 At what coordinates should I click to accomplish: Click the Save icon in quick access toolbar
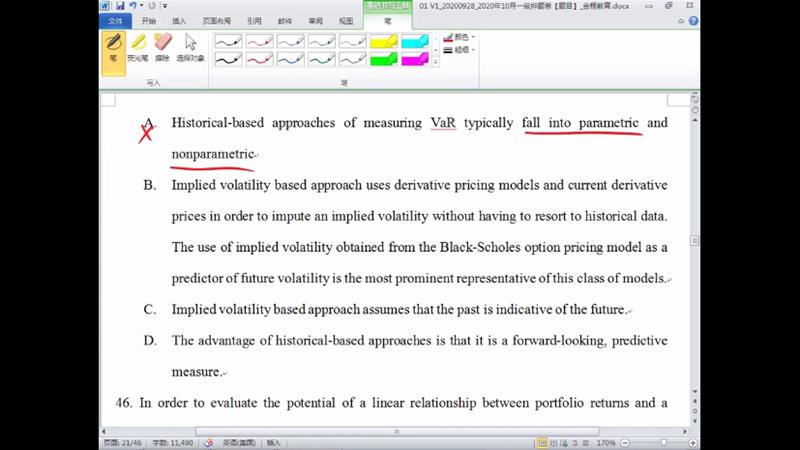click(x=120, y=6)
